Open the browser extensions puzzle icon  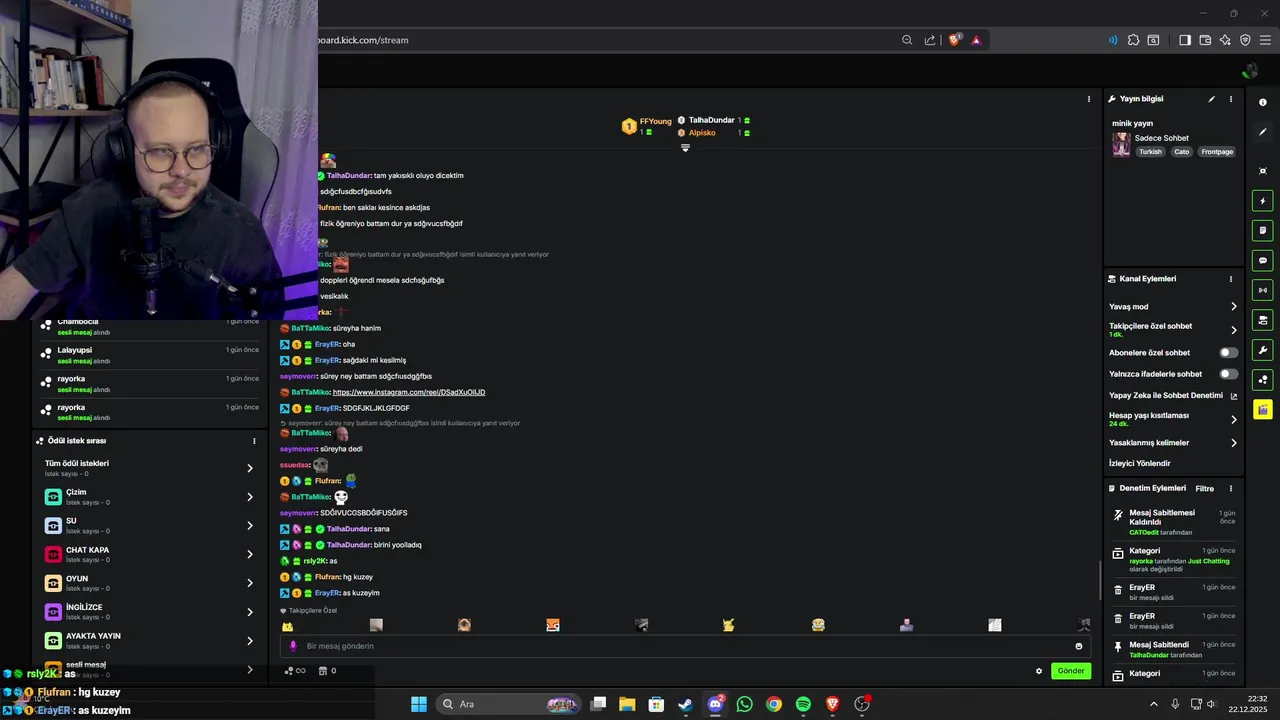1133,40
